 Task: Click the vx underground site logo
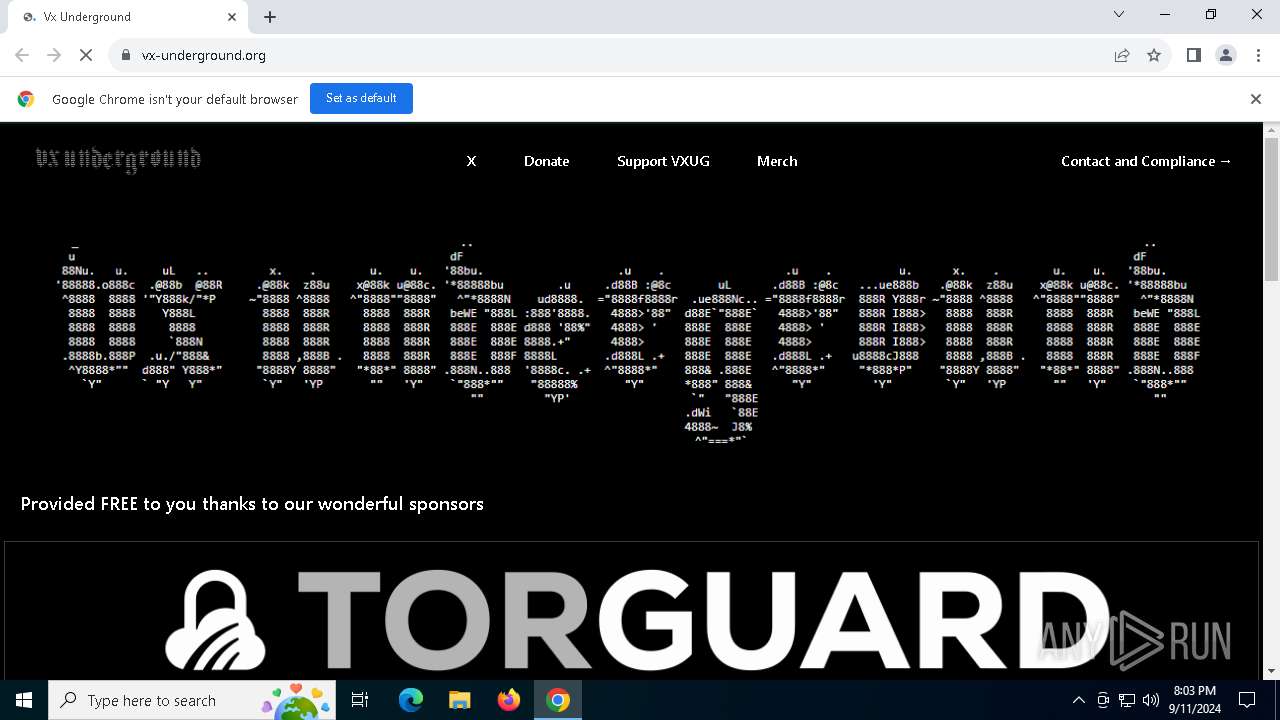click(x=118, y=159)
